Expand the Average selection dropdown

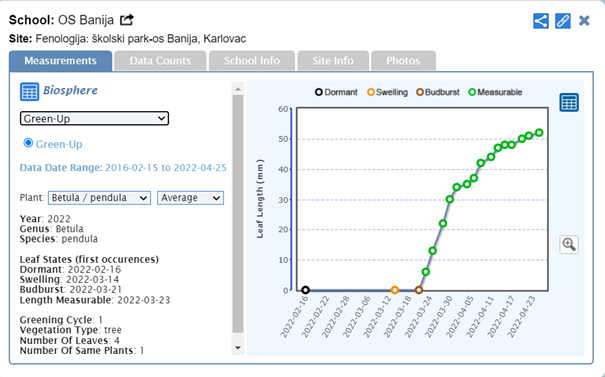[x=190, y=198]
